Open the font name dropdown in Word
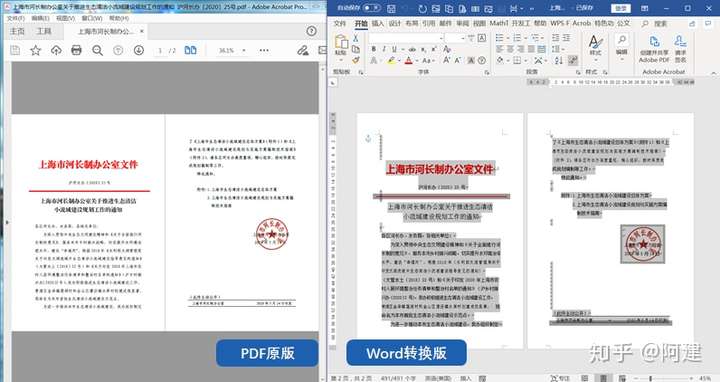Screen dimensions: 720x382 click(x=441, y=38)
